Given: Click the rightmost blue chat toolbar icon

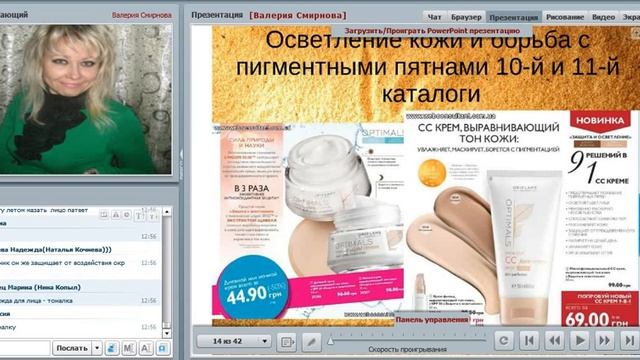Looking at the screenshot, I should point(162,348).
